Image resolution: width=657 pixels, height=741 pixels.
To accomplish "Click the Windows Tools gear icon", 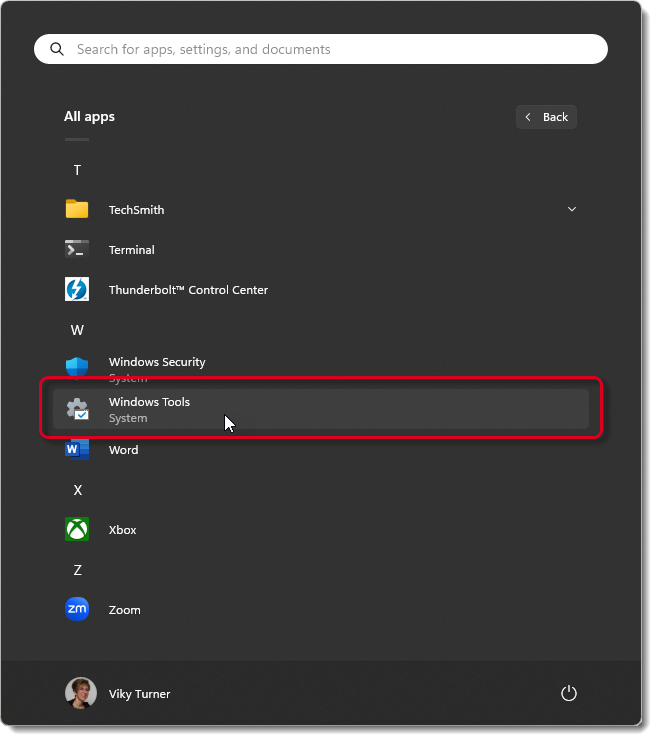I will [77, 409].
